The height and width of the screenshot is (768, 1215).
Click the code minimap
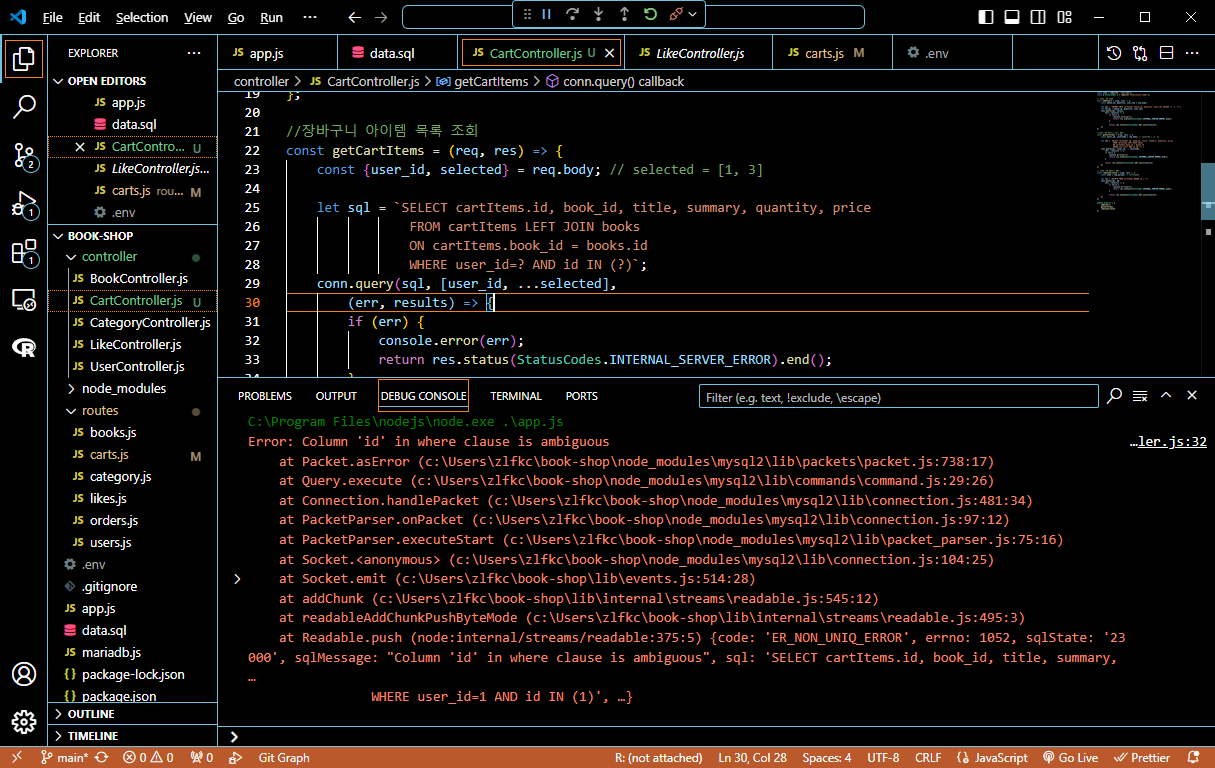1145,150
